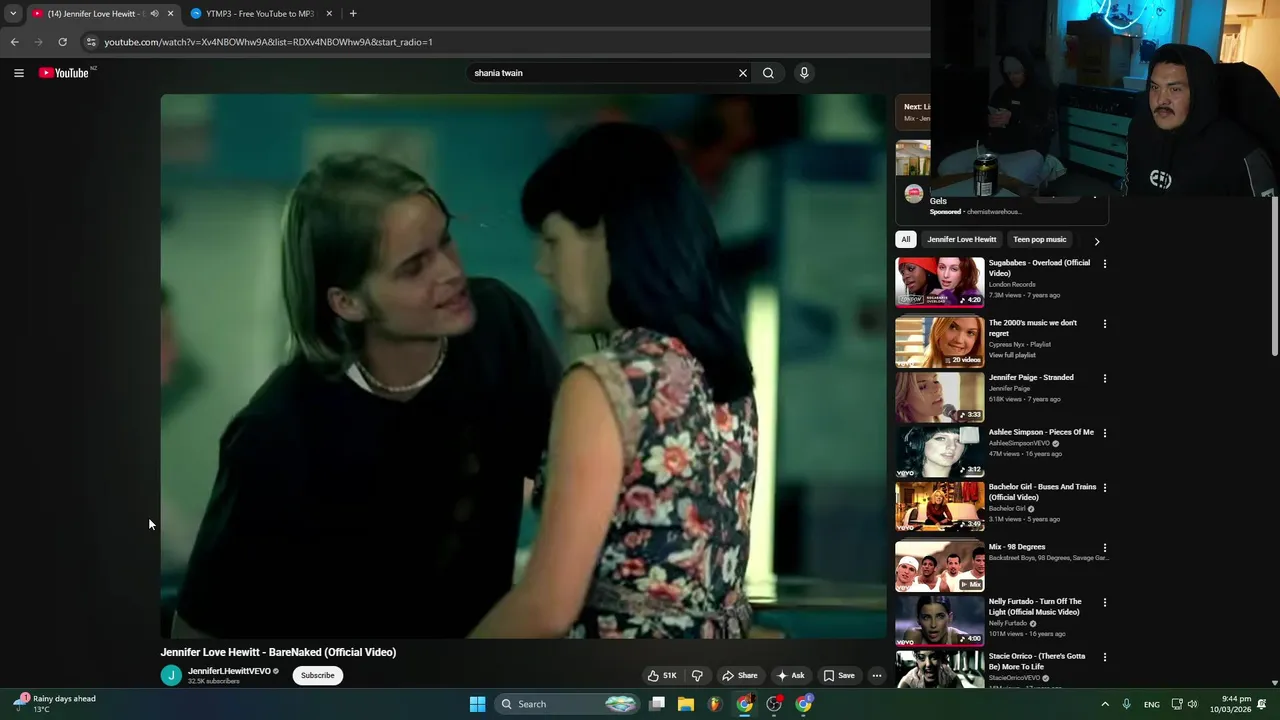Open JenniferLHewittVEVO channel name link
This screenshot has width=1280, height=720.
coord(229,671)
